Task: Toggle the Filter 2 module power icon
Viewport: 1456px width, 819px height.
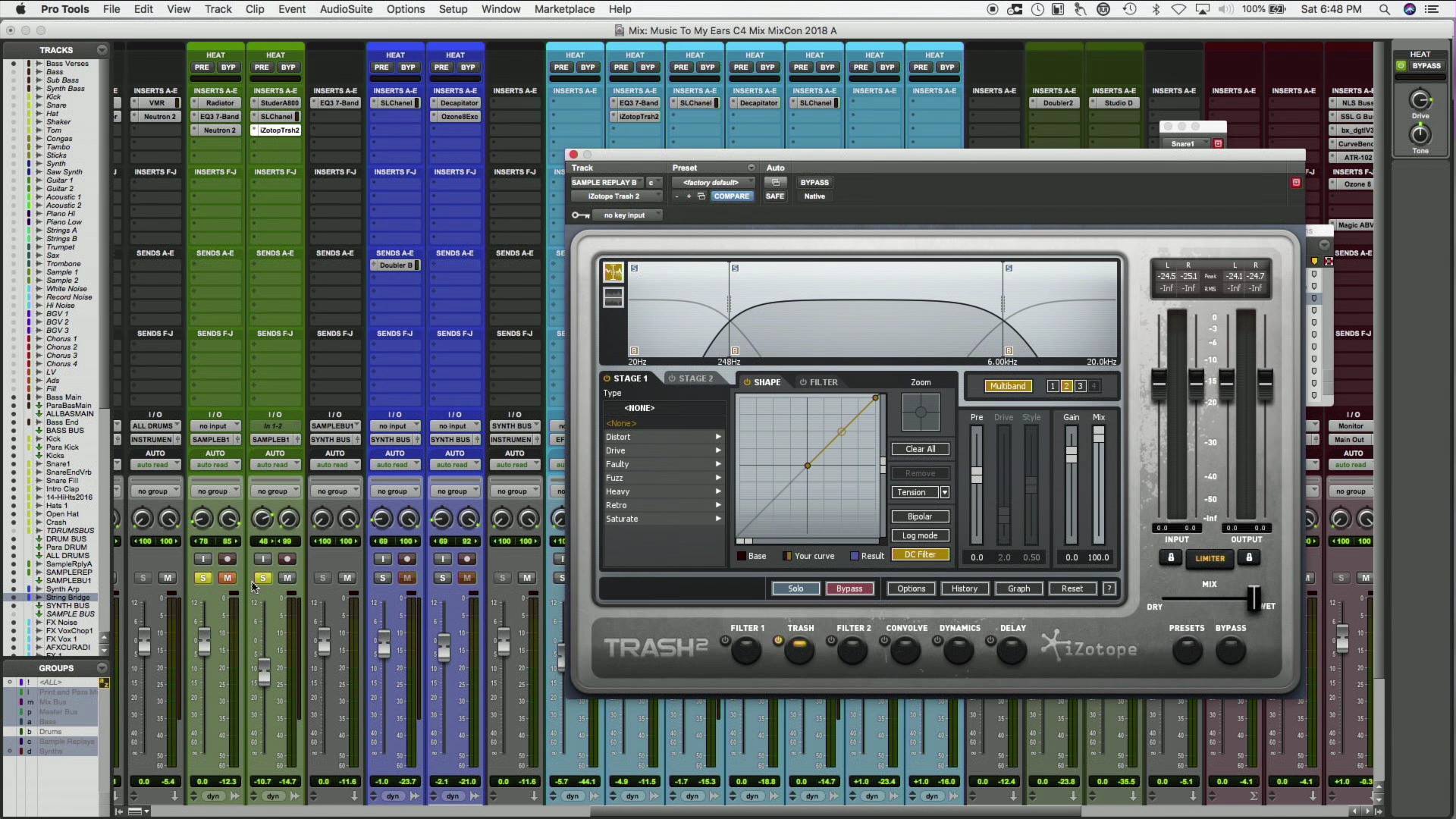Action: click(831, 641)
